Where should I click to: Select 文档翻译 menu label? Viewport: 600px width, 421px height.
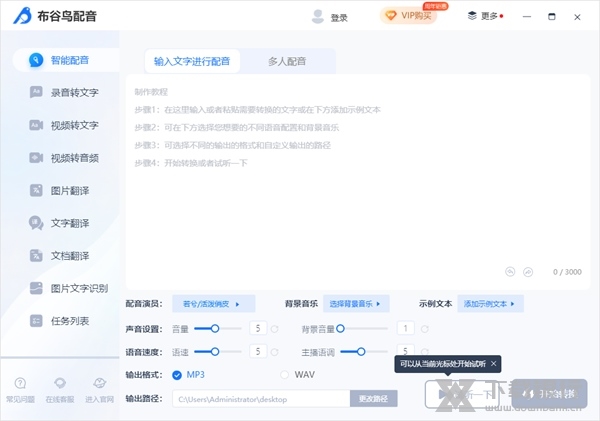click(70, 256)
